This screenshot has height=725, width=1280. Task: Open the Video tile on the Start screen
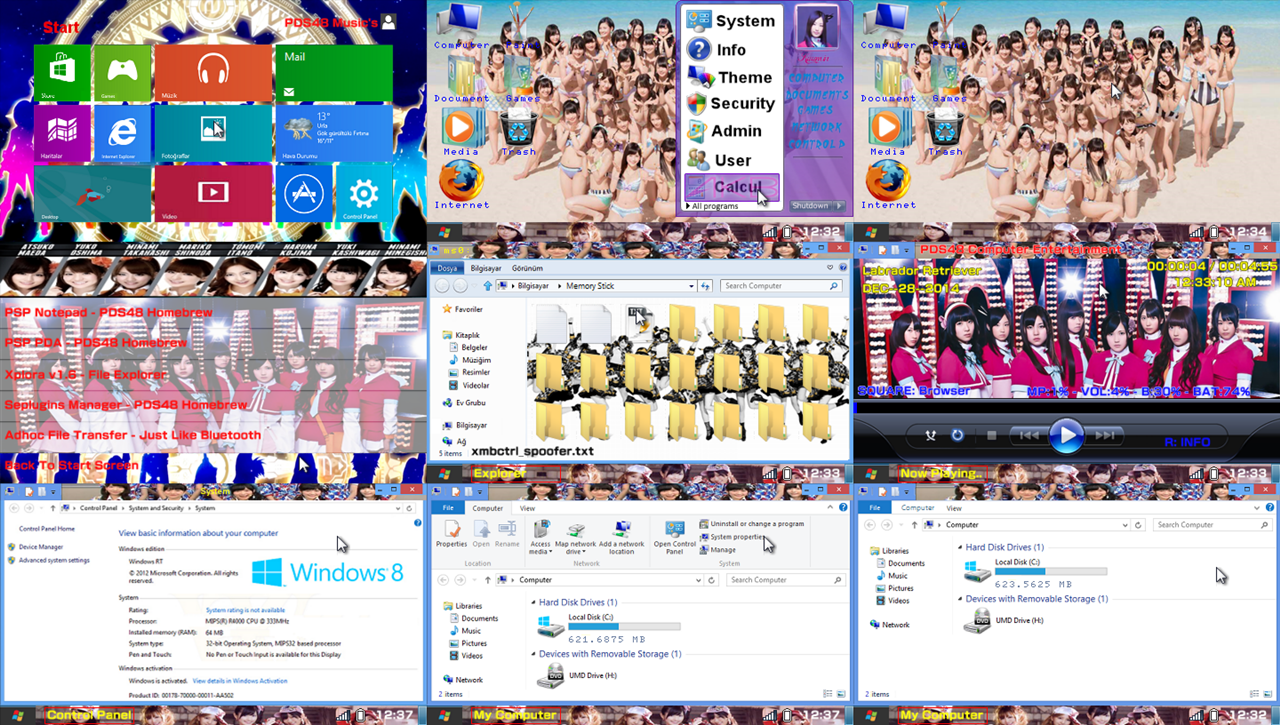pos(213,193)
